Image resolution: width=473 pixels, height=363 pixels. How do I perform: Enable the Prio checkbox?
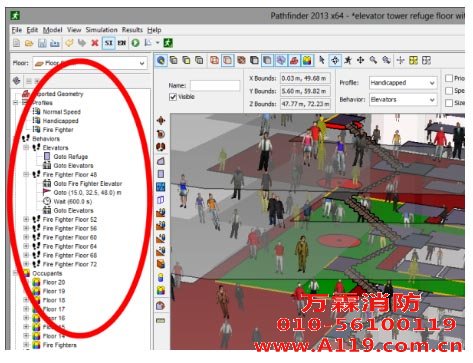click(449, 78)
